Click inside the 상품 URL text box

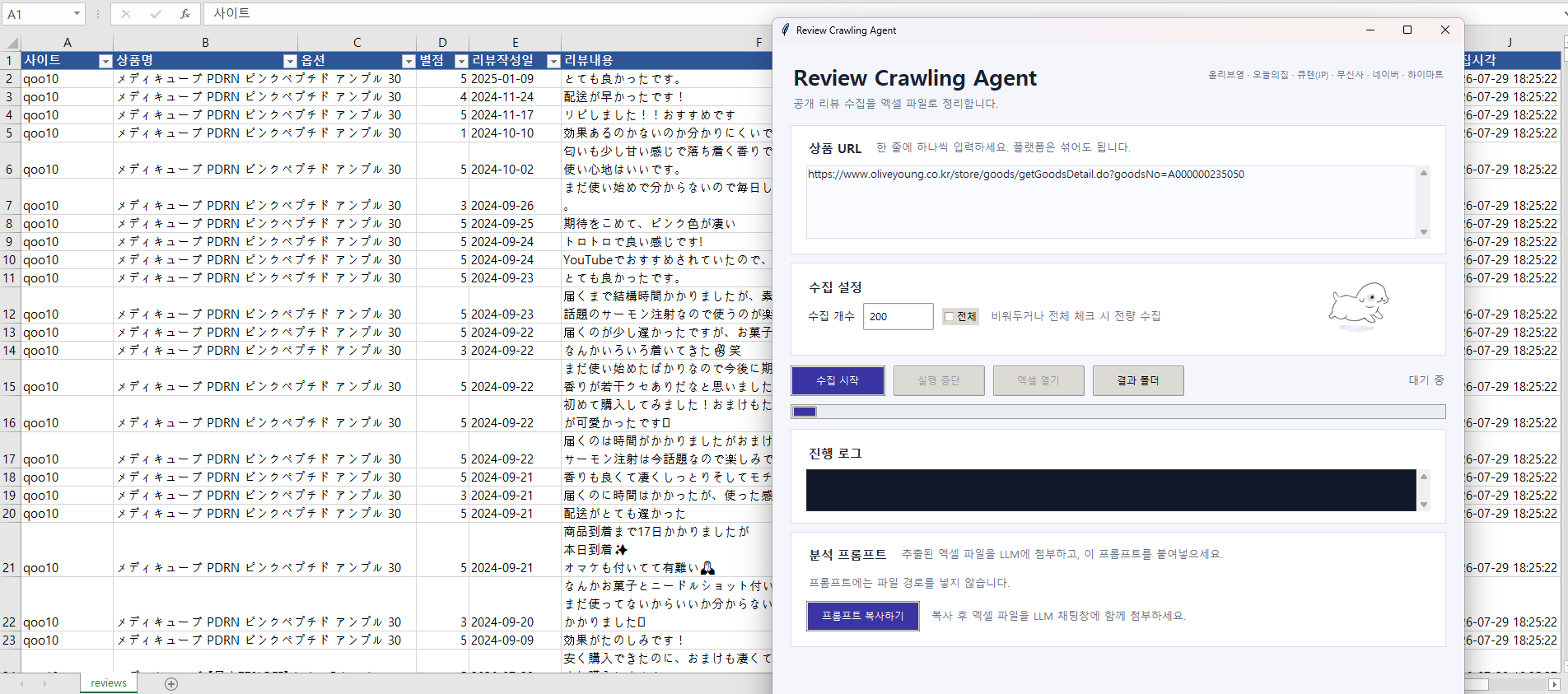1111,202
